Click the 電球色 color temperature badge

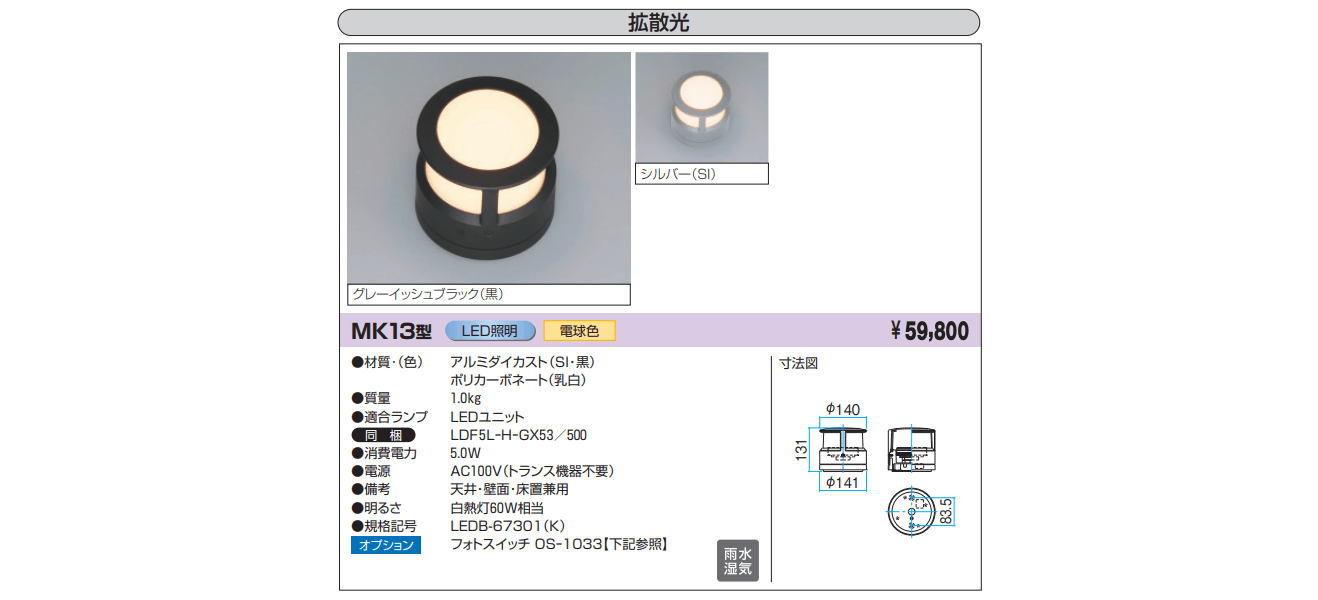coord(579,331)
